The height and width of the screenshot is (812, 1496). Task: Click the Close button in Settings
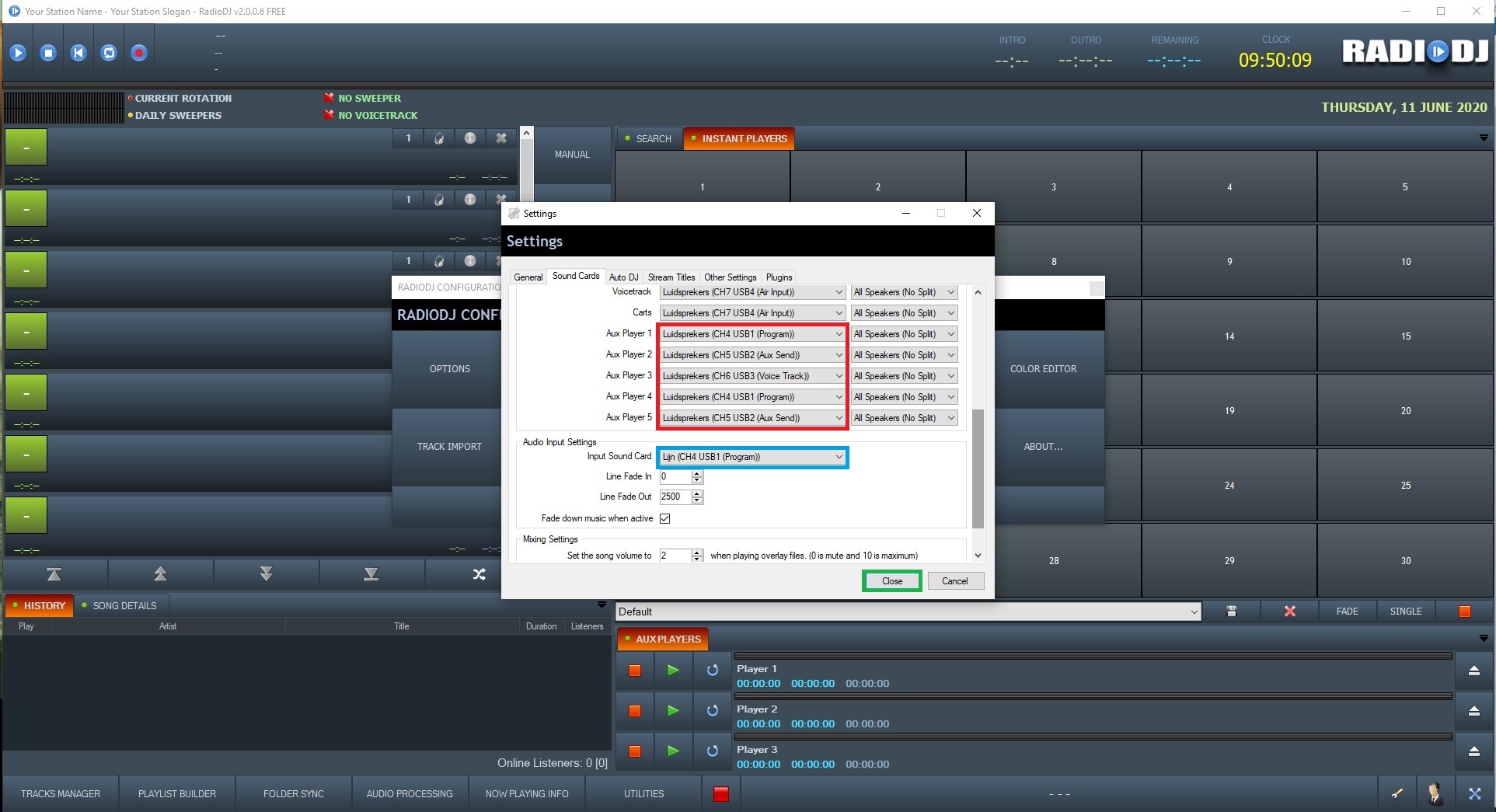click(891, 581)
